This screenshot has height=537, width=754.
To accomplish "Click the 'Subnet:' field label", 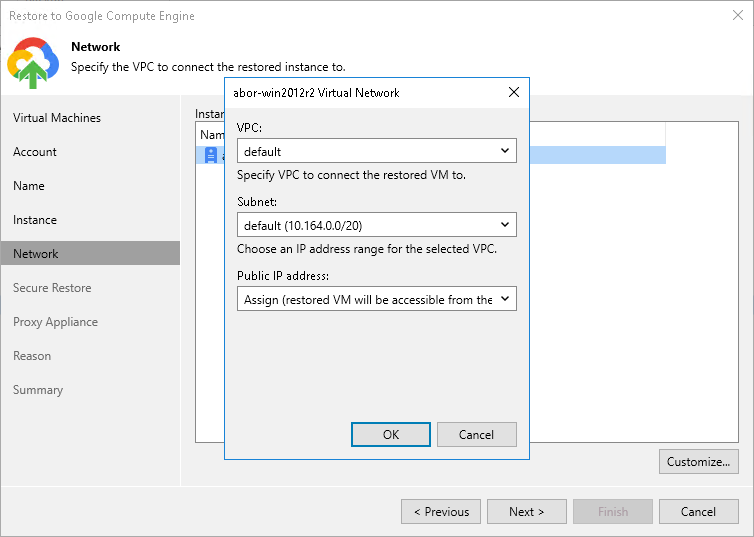I will coord(257,202).
